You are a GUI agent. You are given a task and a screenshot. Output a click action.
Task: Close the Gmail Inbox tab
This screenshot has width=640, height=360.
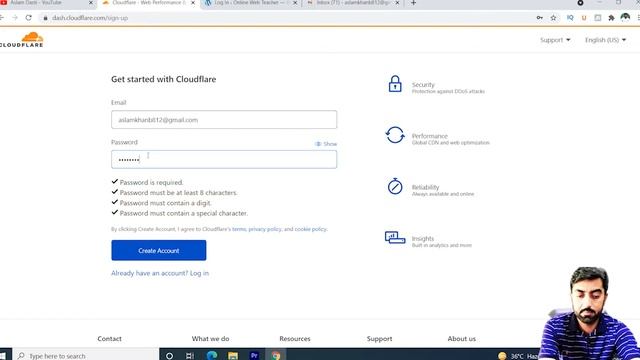click(x=397, y=3)
